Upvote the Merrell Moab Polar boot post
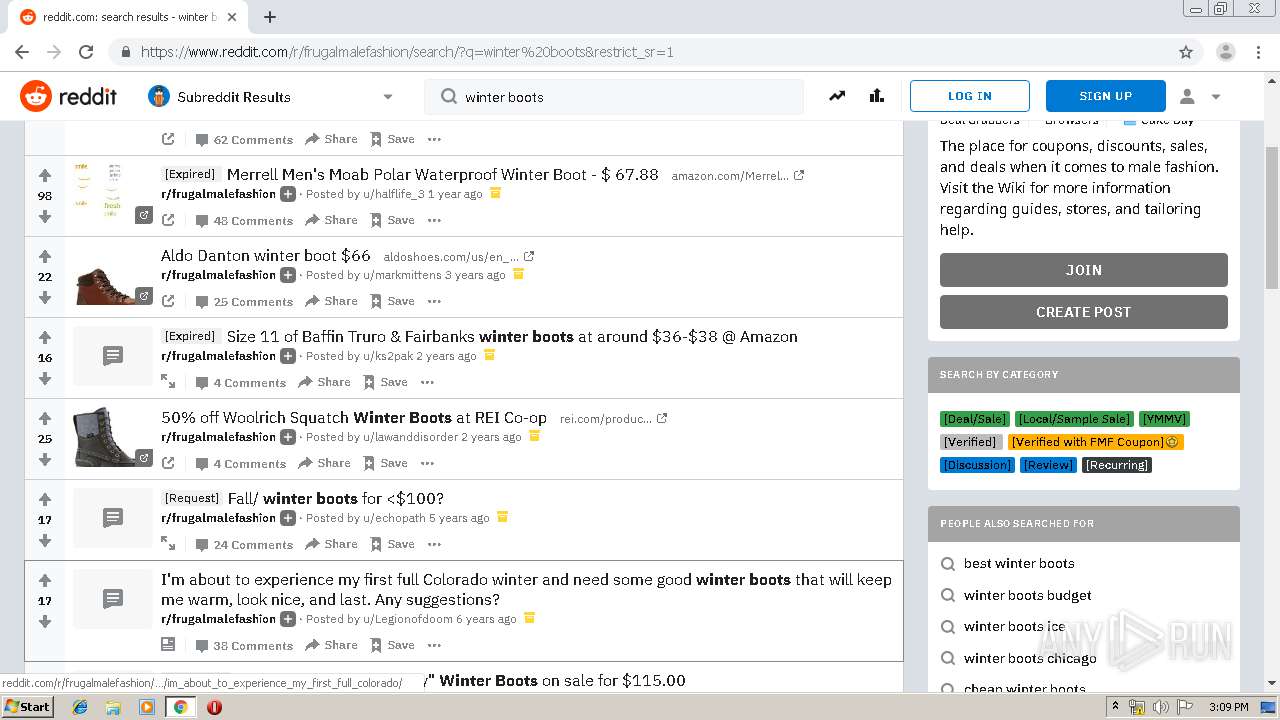Image resolution: width=1280 pixels, height=720 pixels. click(x=45, y=176)
